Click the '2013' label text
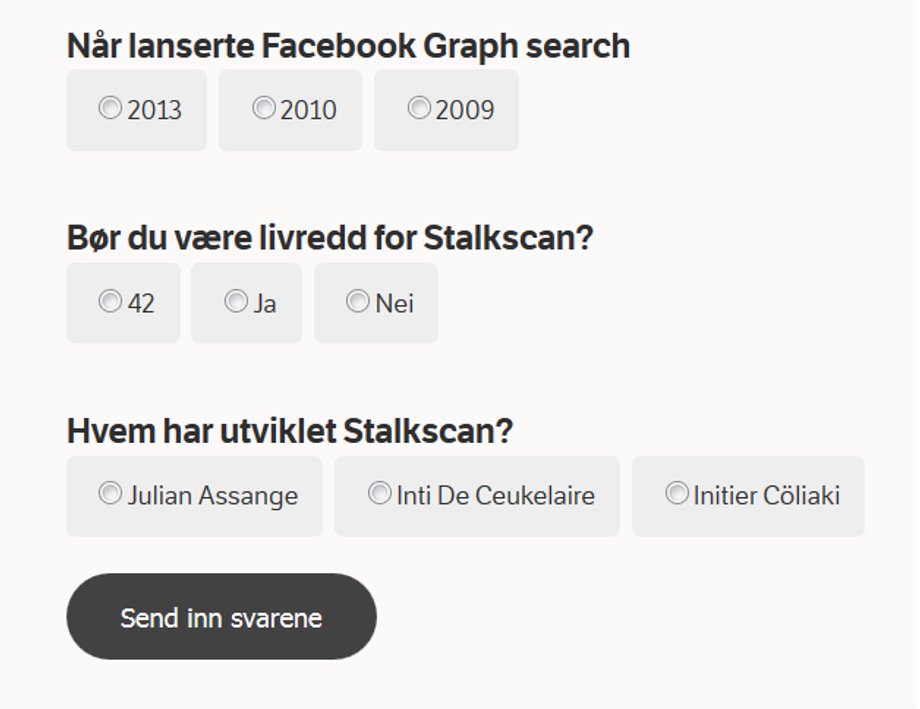 154,110
